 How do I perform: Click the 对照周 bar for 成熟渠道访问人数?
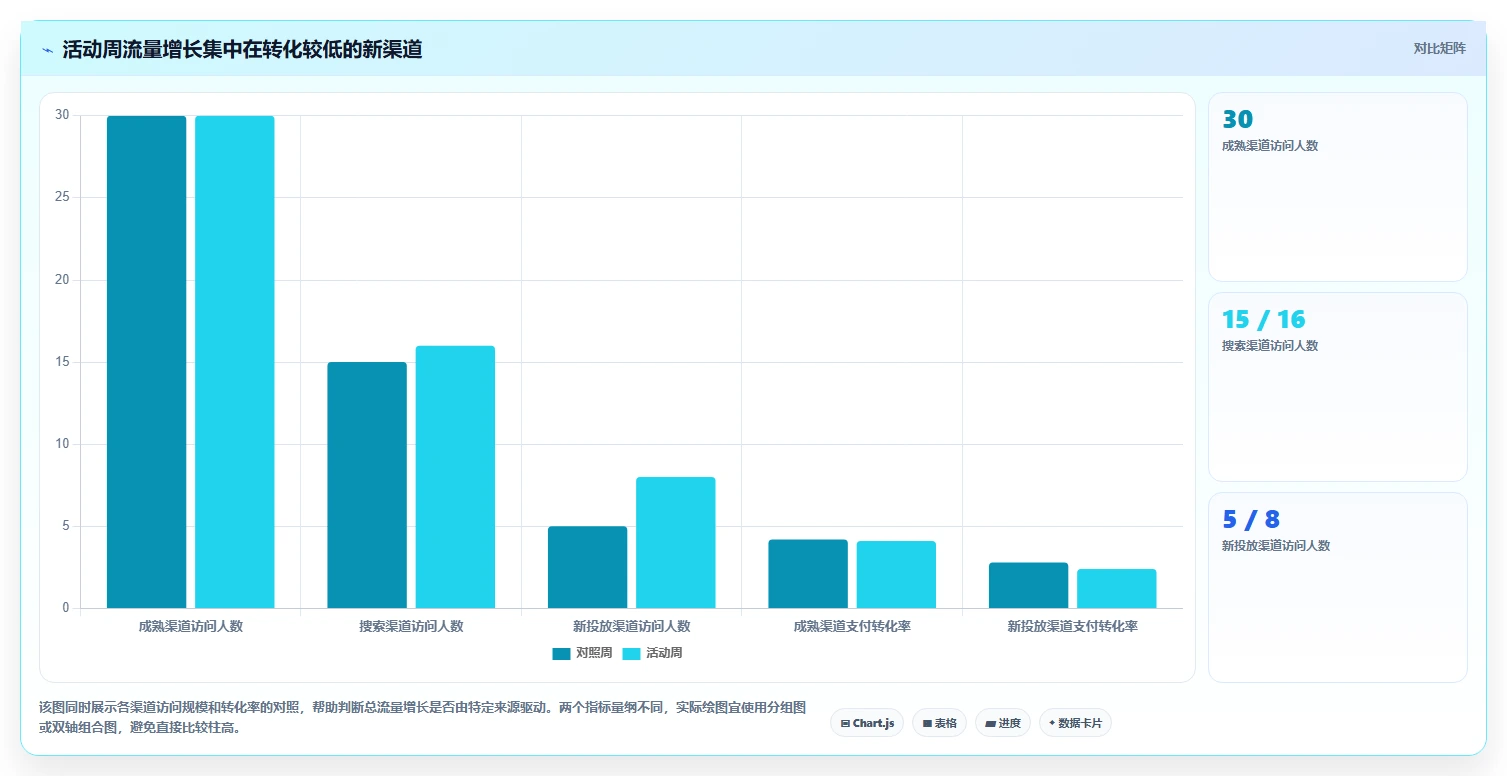pyautogui.click(x=146, y=362)
